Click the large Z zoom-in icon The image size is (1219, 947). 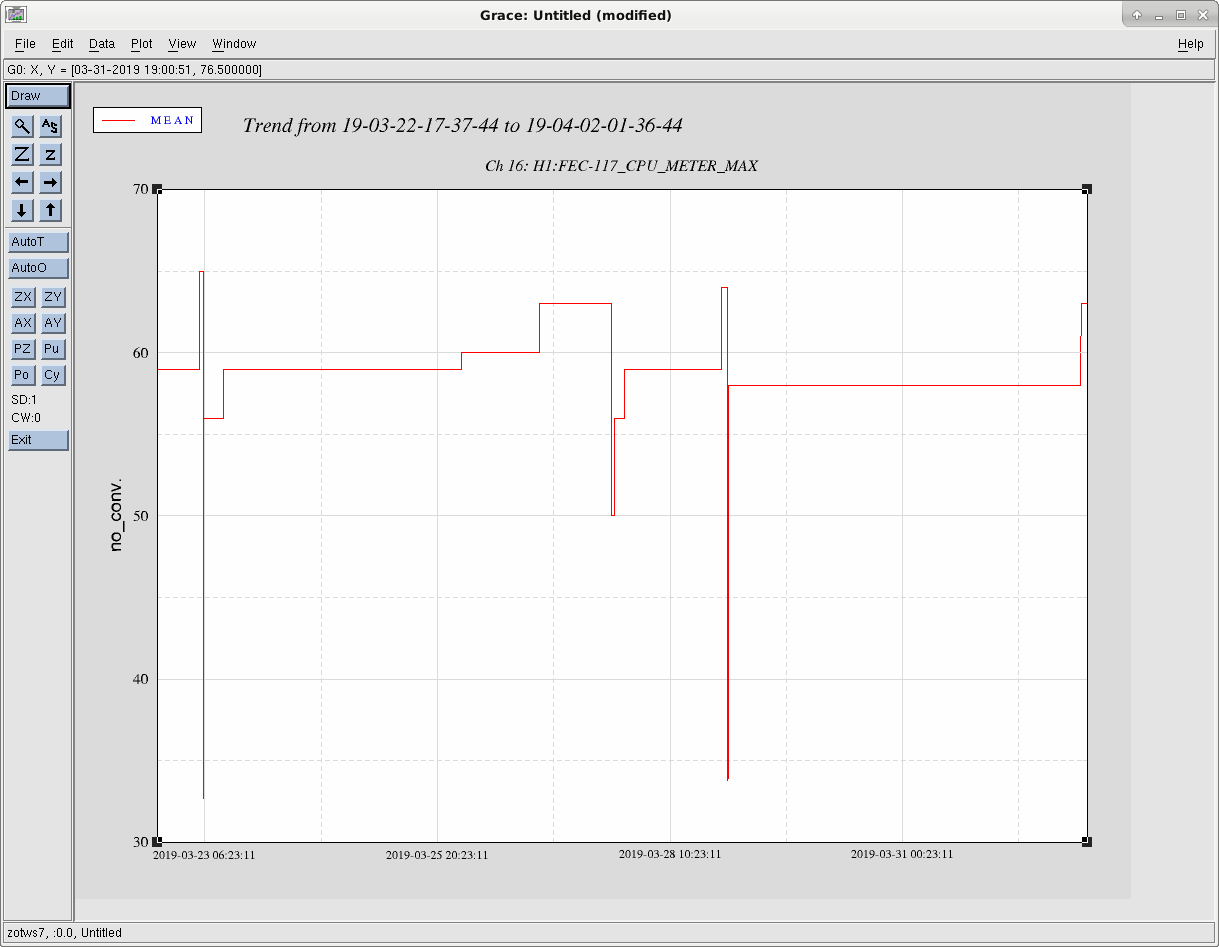[x=22, y=154]
